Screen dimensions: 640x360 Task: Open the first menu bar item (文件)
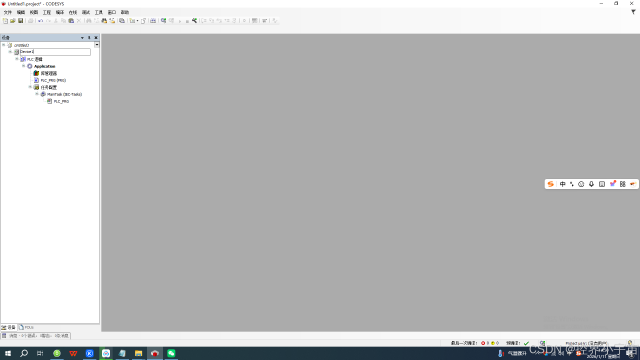click(8, 13)
